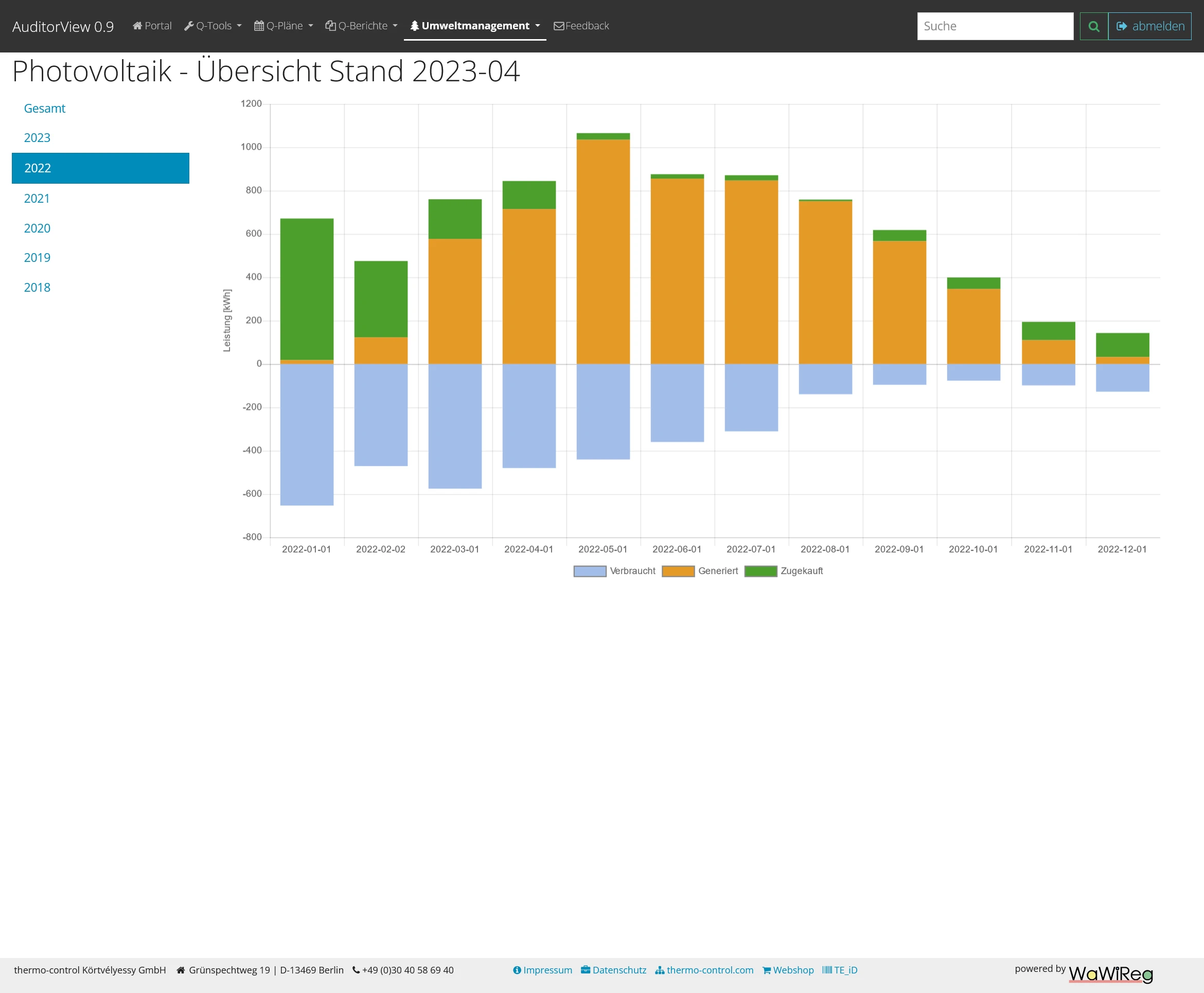Select year 2023 in sidebar
1204x993 pixels.
(x=37, y=138)
